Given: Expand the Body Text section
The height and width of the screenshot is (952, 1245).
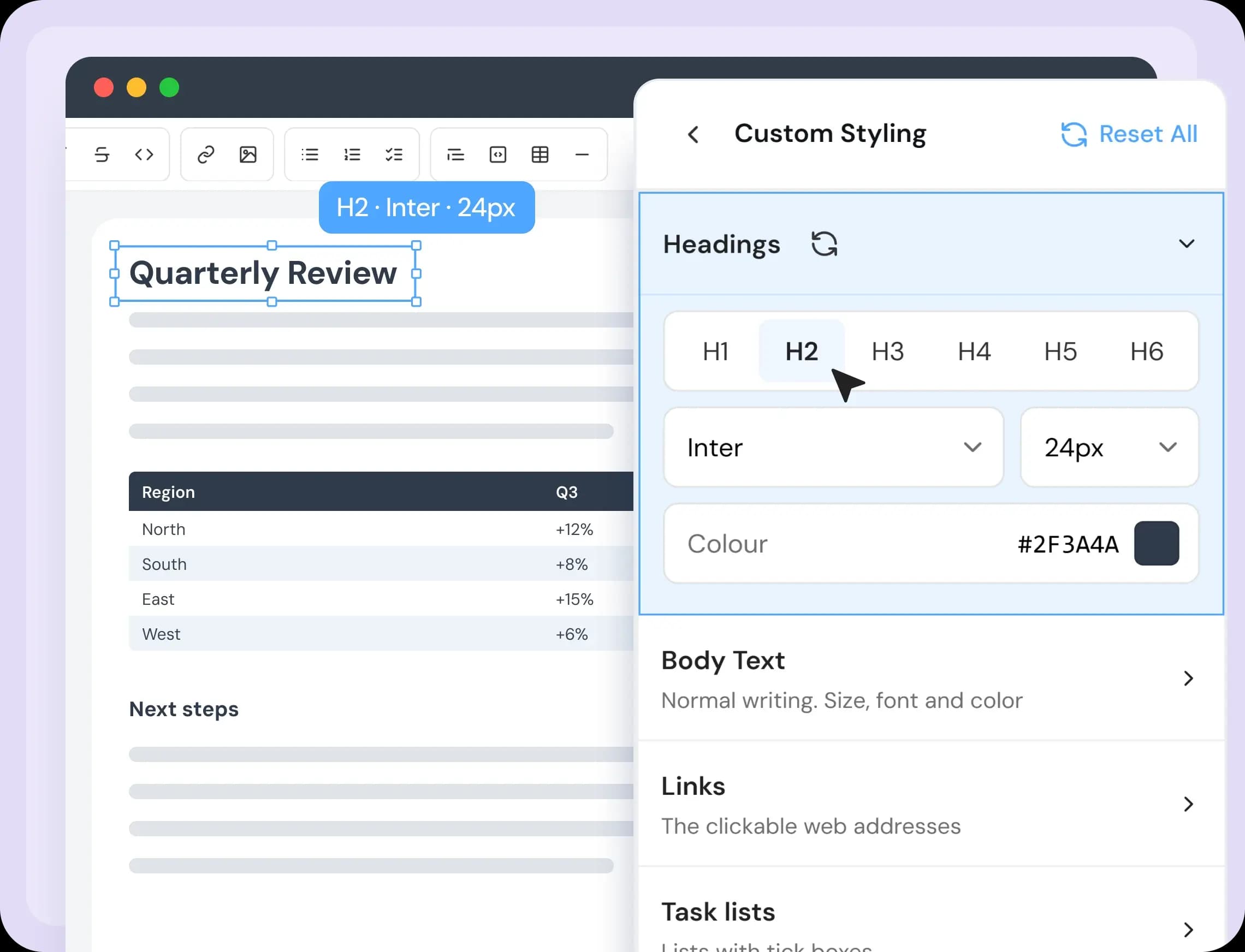Looking at the screenshot, I should tap(931, 679).
